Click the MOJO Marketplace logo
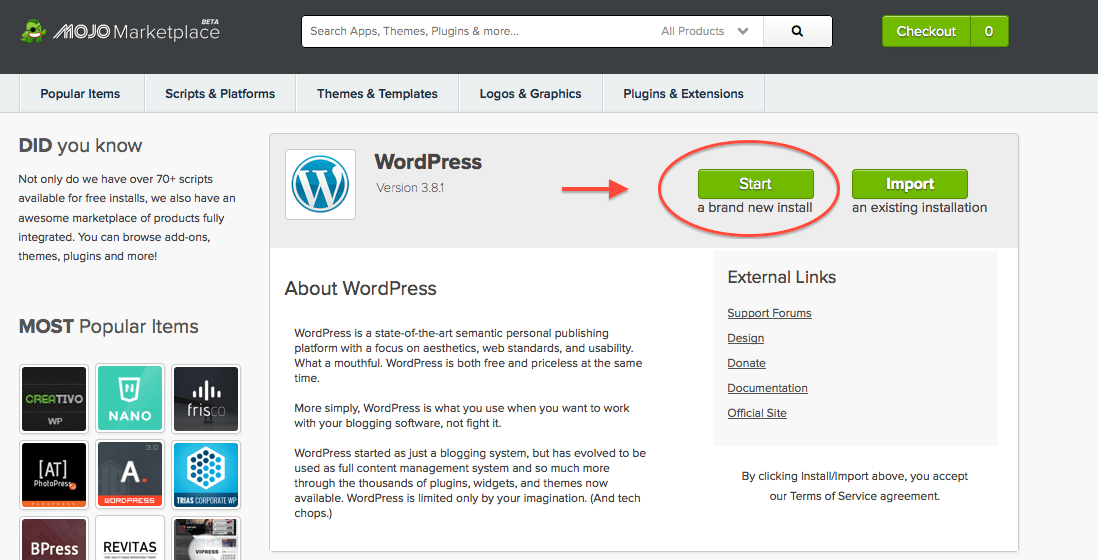This screenshot has height=560, width=1098. point(120,31)
